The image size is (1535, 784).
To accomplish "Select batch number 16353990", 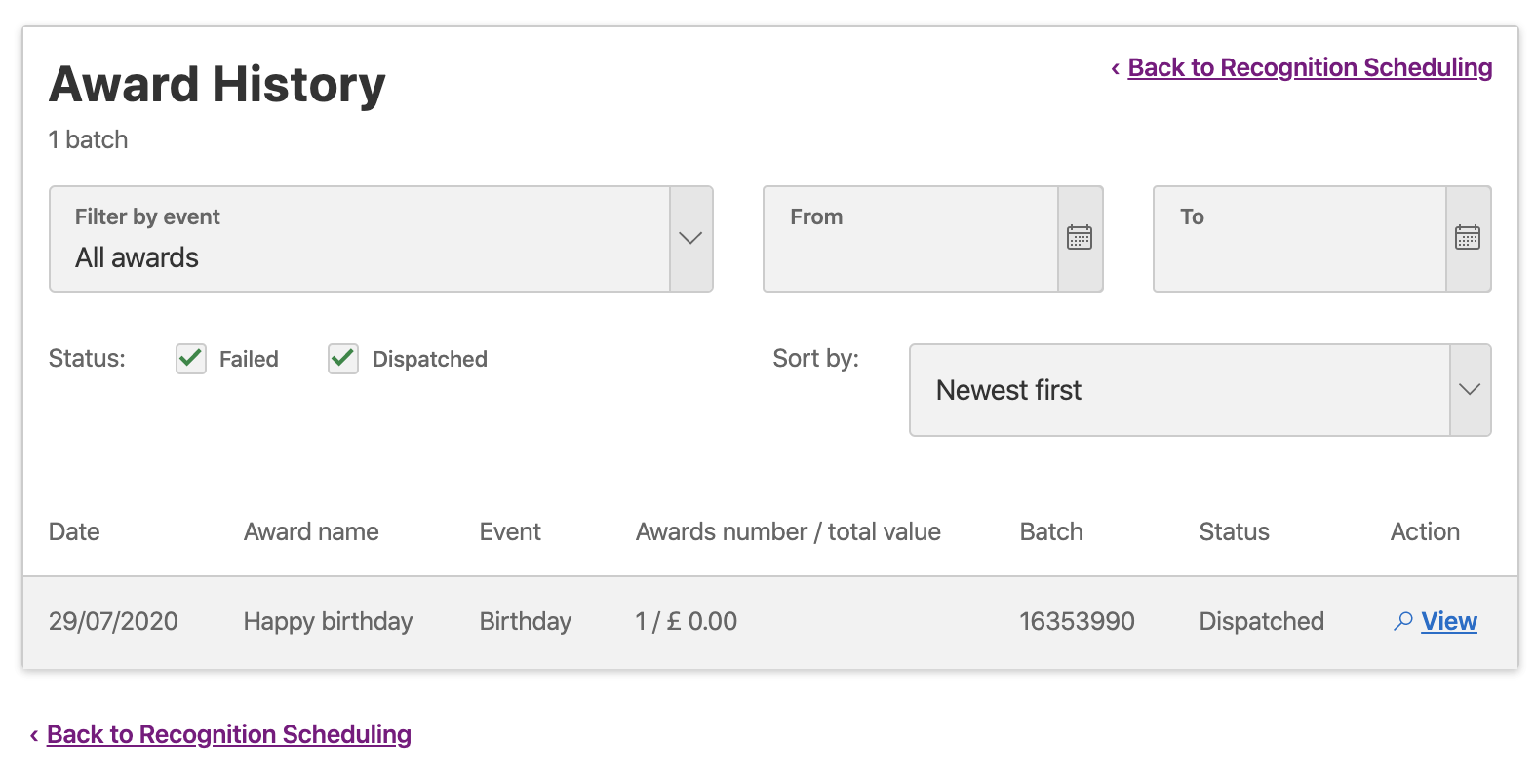I will [1077, 621].
